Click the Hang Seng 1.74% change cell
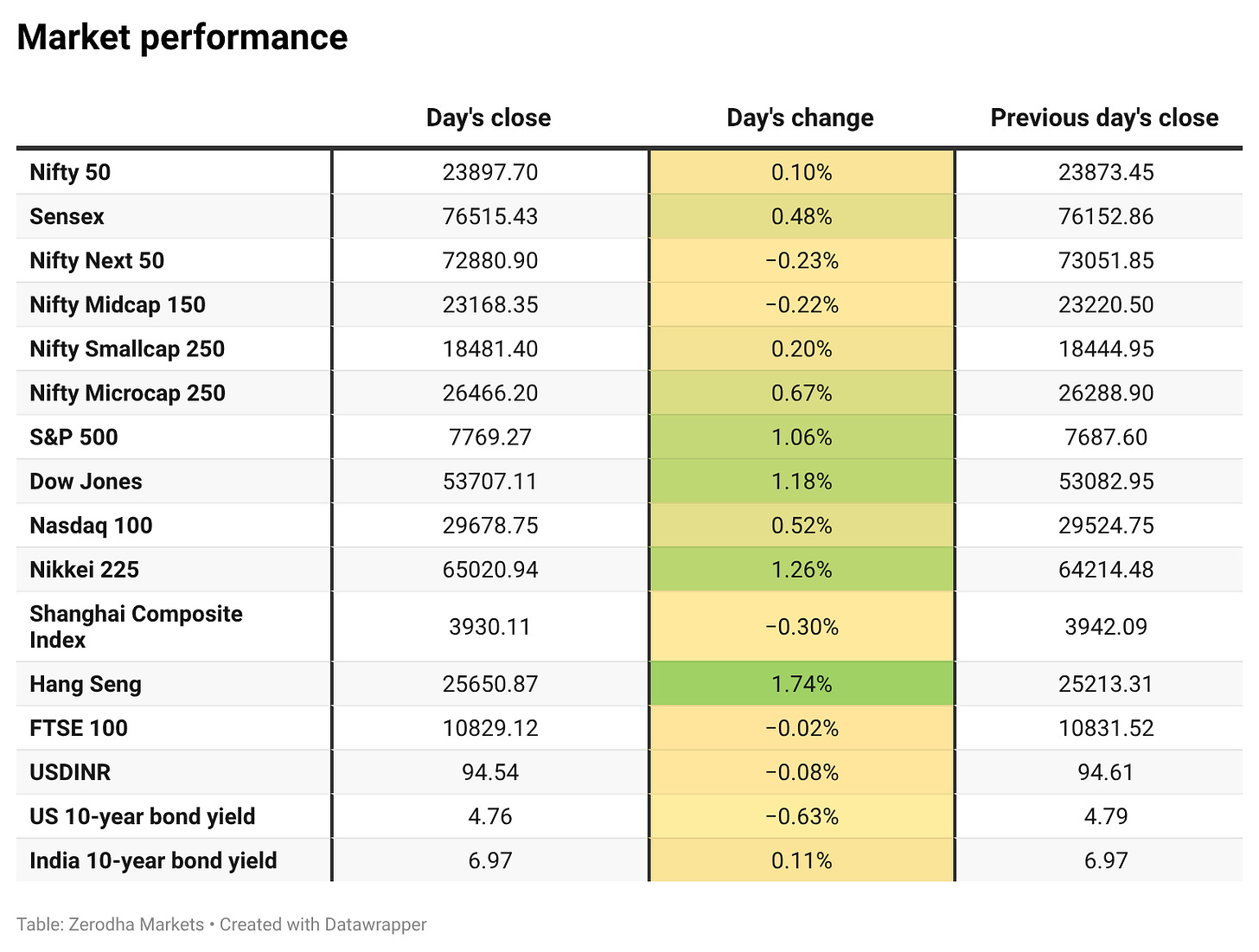Screen dimensions: 1259x952 coord(802,684)
